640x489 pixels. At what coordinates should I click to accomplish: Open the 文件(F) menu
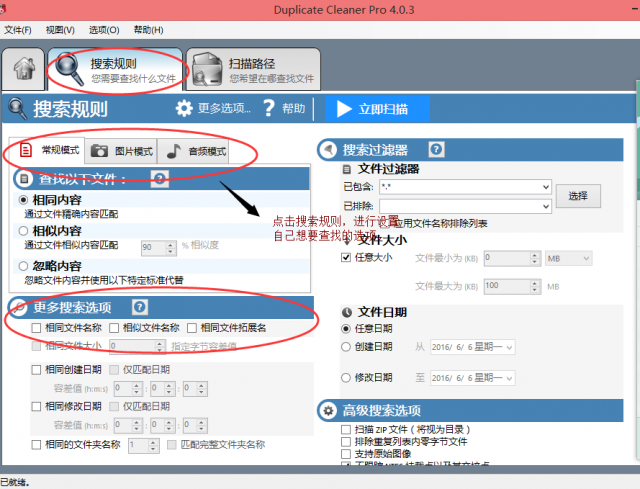(18, 30)
